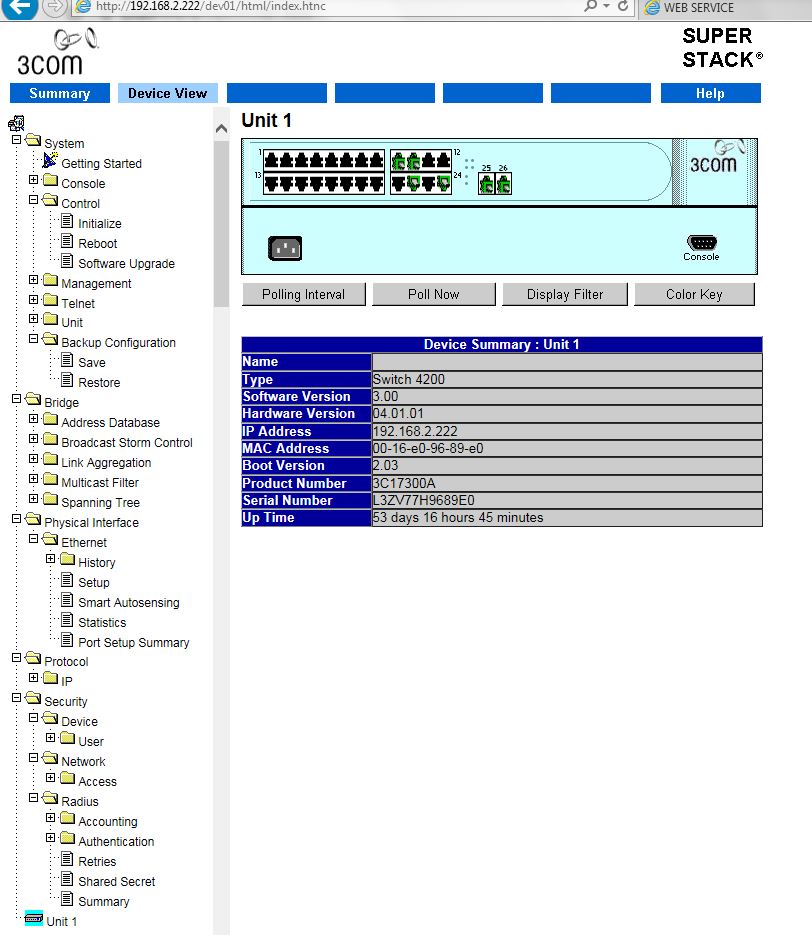Expand the Console tree node

click(x=33, y=179)
